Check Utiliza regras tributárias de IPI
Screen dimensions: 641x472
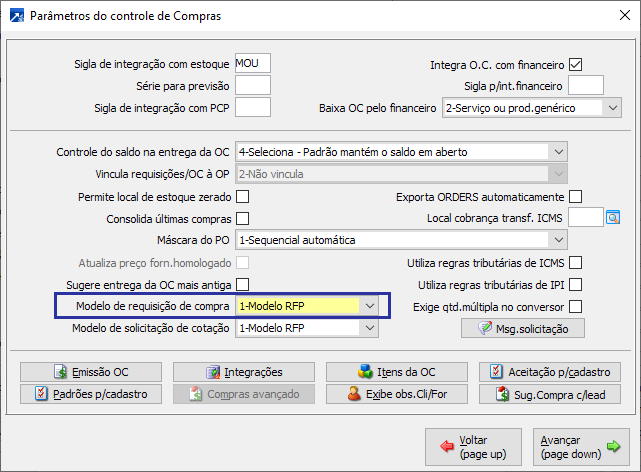pos(576,284)
